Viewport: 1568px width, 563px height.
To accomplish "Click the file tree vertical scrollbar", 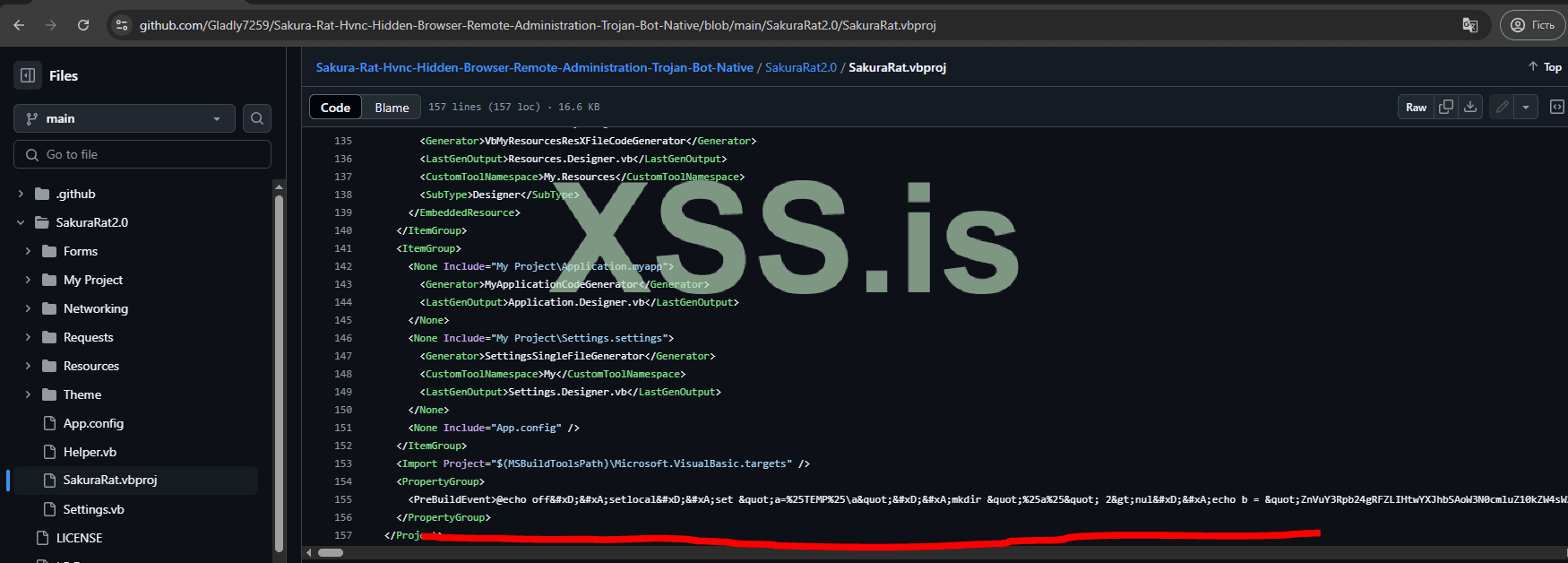I will click(x=279, y=372).
